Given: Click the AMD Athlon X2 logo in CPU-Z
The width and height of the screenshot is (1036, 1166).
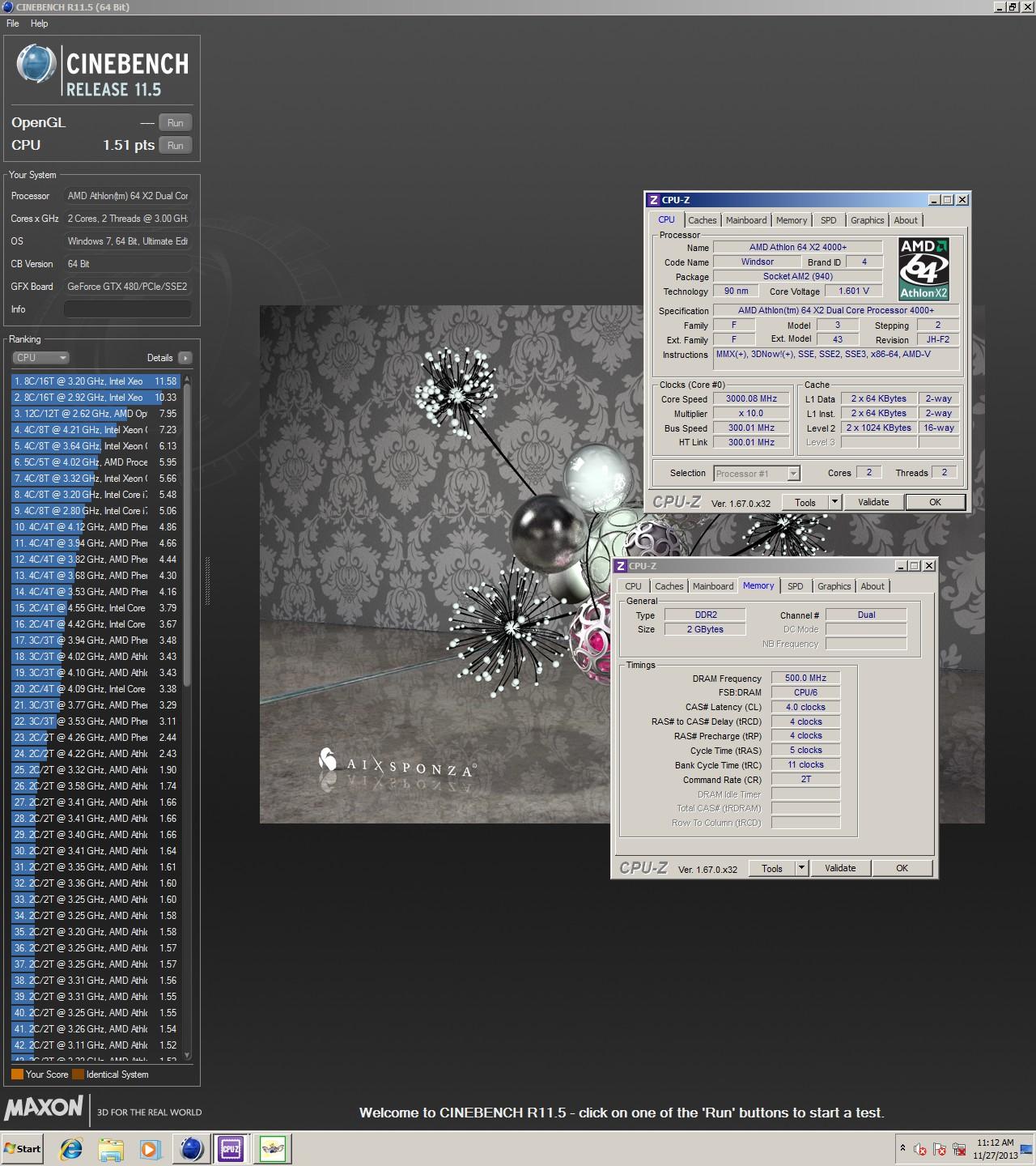Looking at the screenshot, I should 923,269.
